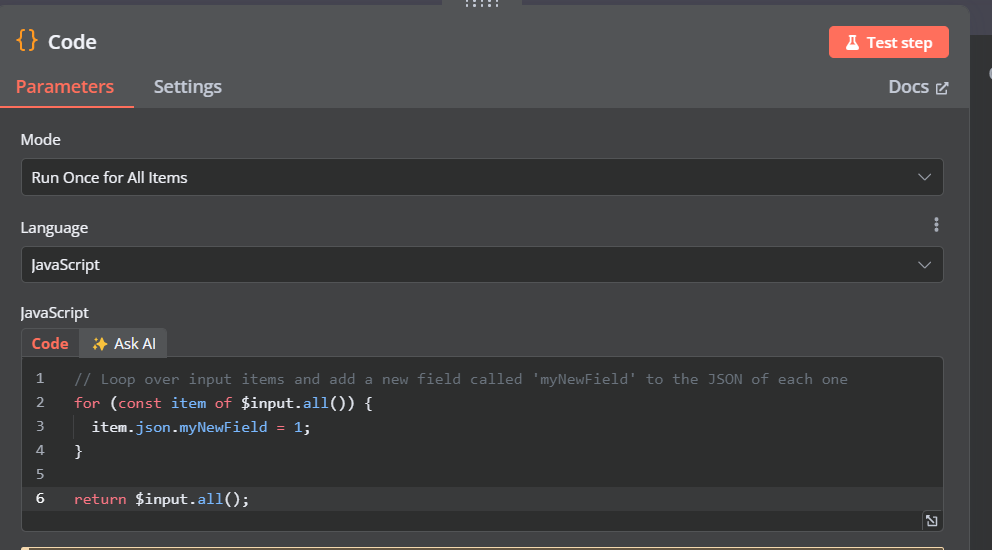Open the Docs external link
Image resolution: width=992 pixels, height=550 pixels.
tap(918, 87)
